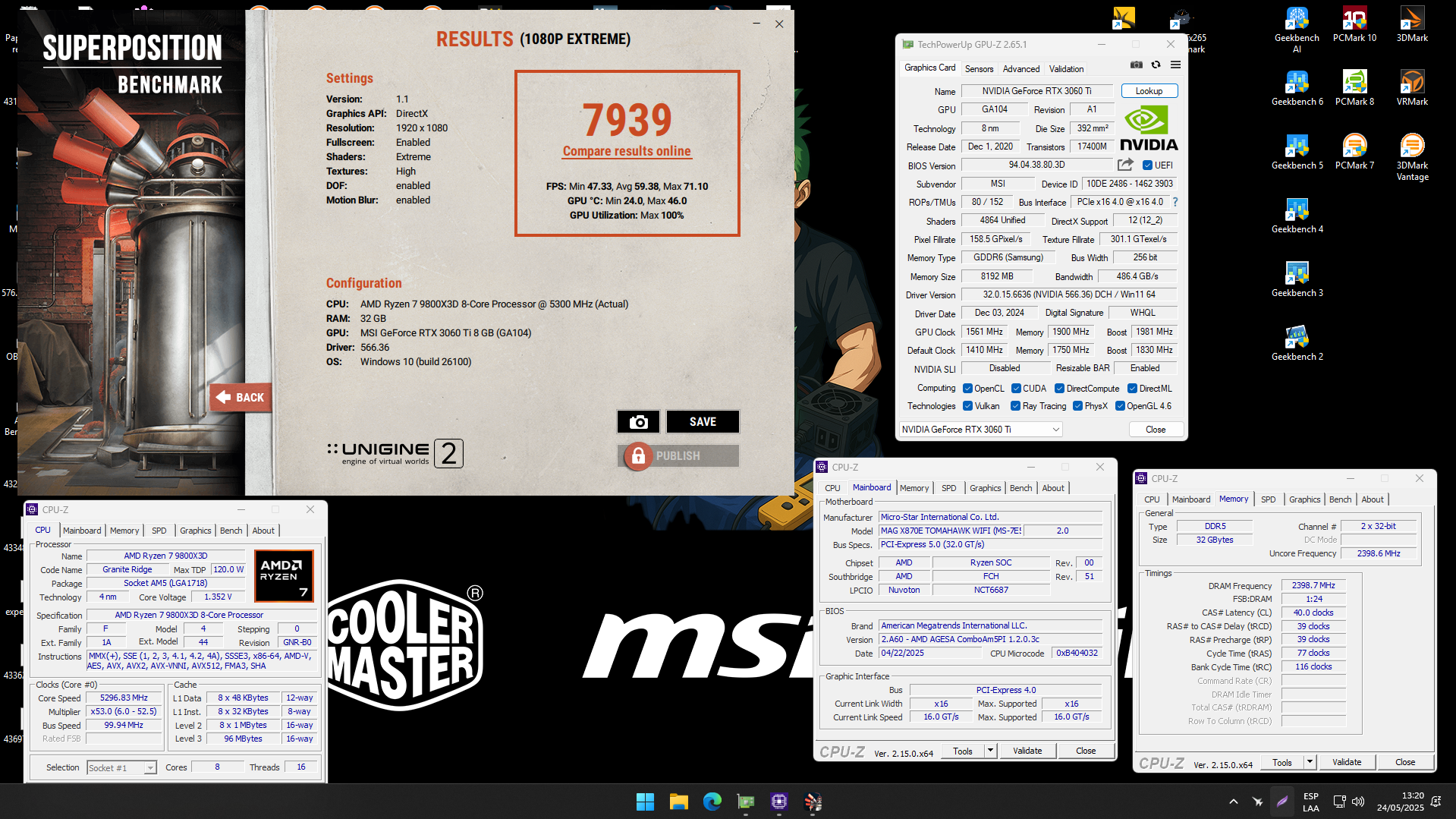Open Graphics tab in CPU-Z Memory window

[1304, 499]
